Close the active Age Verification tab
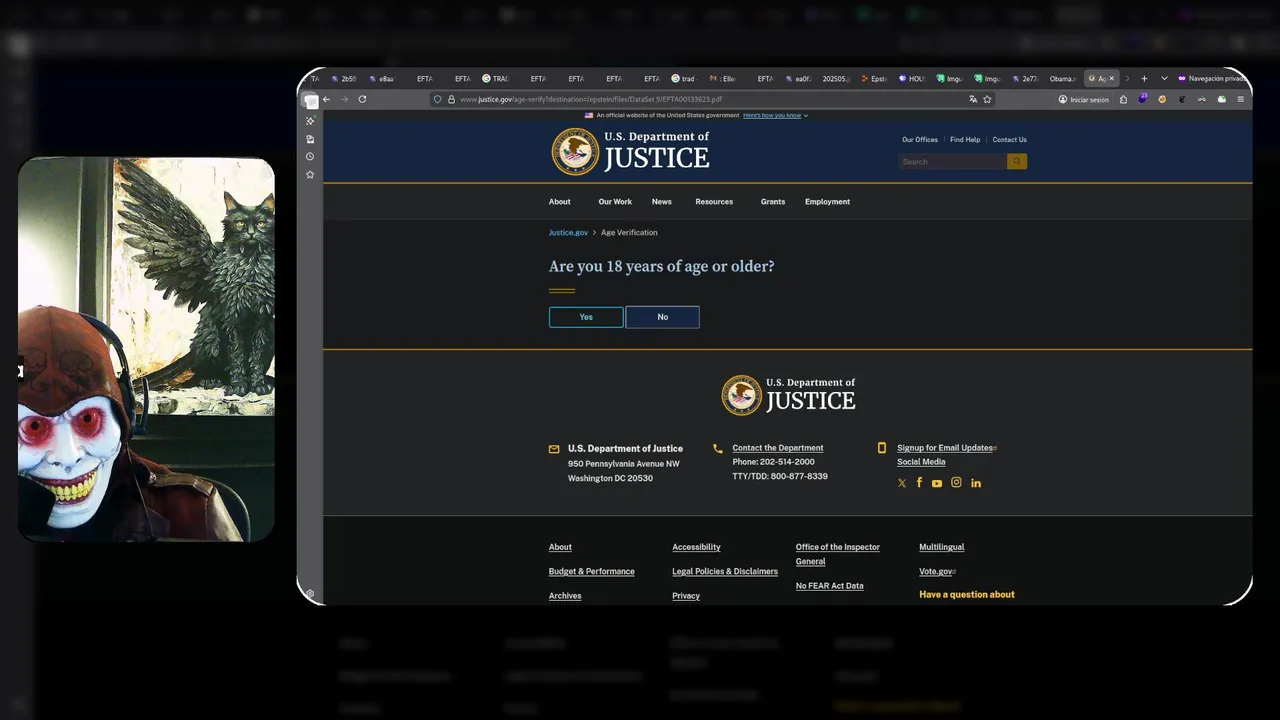Viewport: 1280px width, 720px height. pos(1111,78)
